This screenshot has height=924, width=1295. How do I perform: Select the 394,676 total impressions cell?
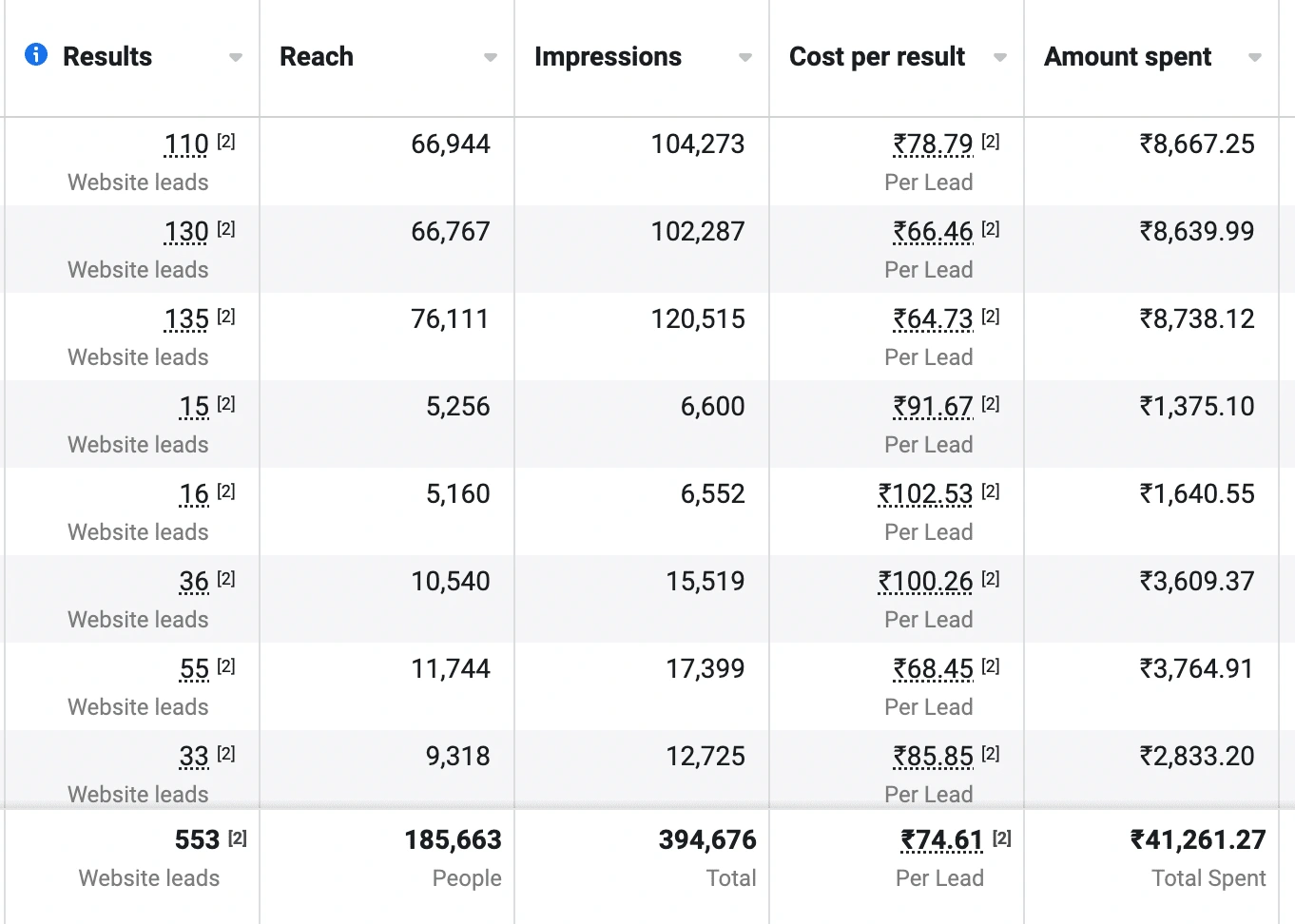707,840
